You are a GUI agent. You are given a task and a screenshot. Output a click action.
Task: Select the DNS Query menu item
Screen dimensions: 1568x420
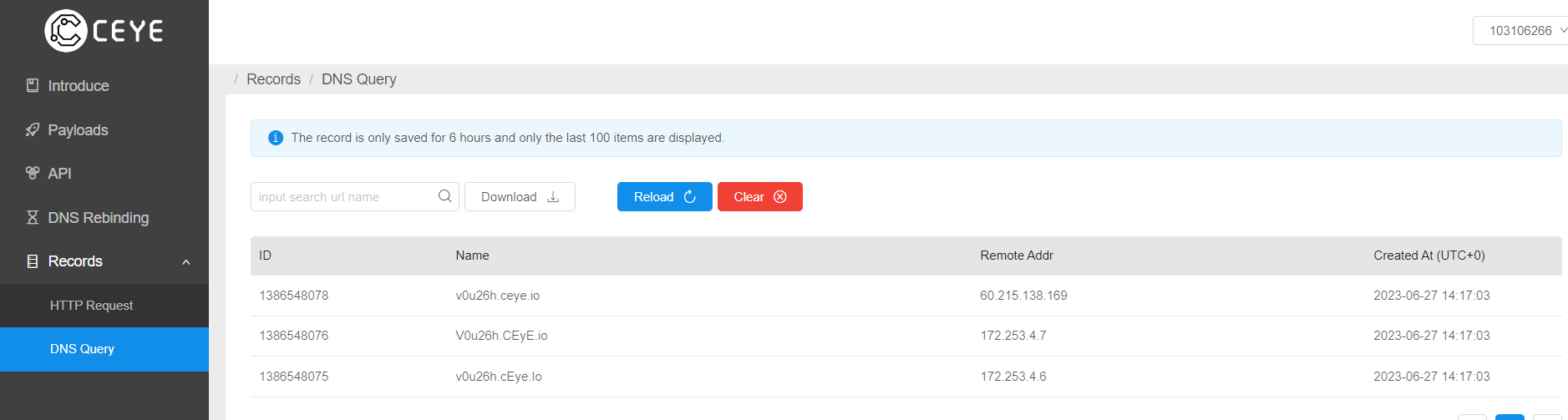click(x=104, y=349)
